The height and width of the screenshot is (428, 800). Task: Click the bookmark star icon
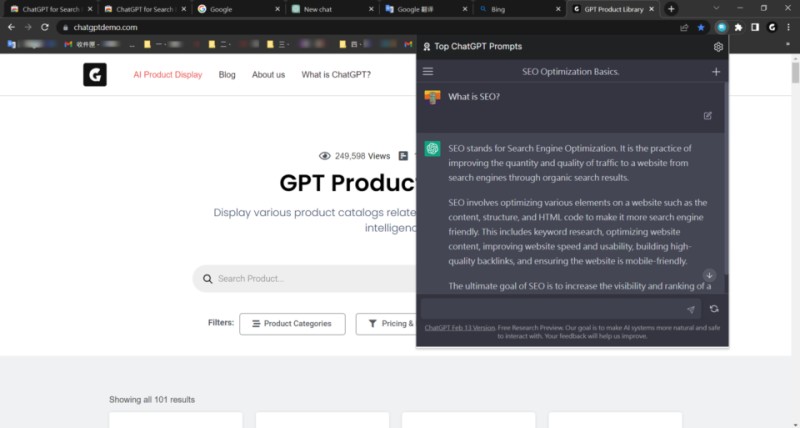701,28
